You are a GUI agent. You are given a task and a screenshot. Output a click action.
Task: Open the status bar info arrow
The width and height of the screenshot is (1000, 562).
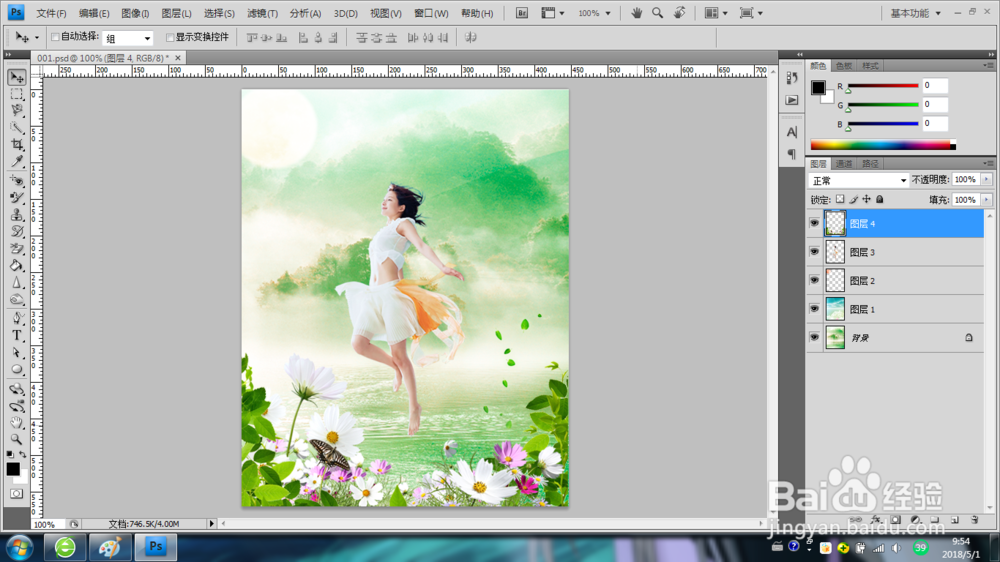point(212,524)
